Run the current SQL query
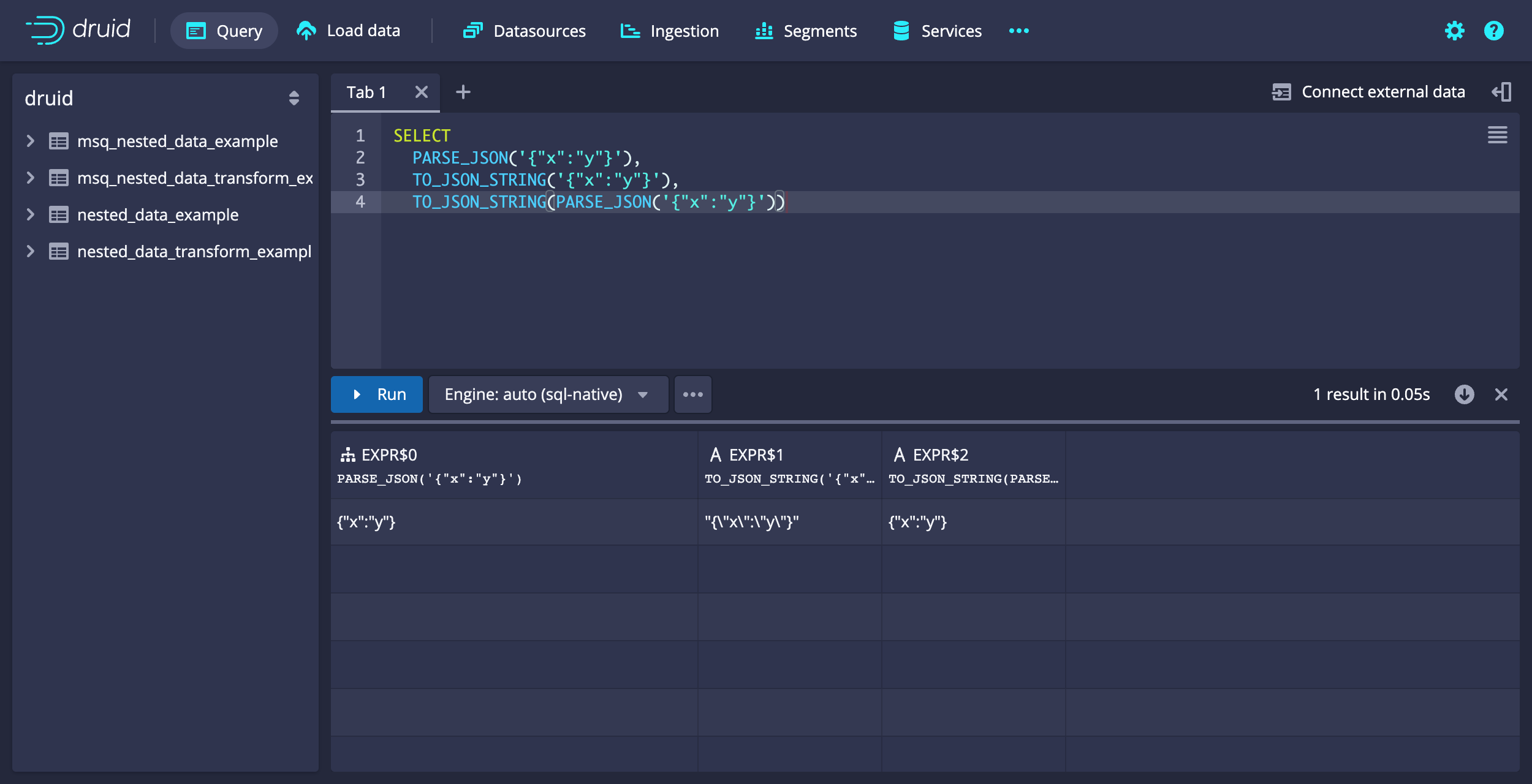The image size is (1532, 784). (376, 394)
